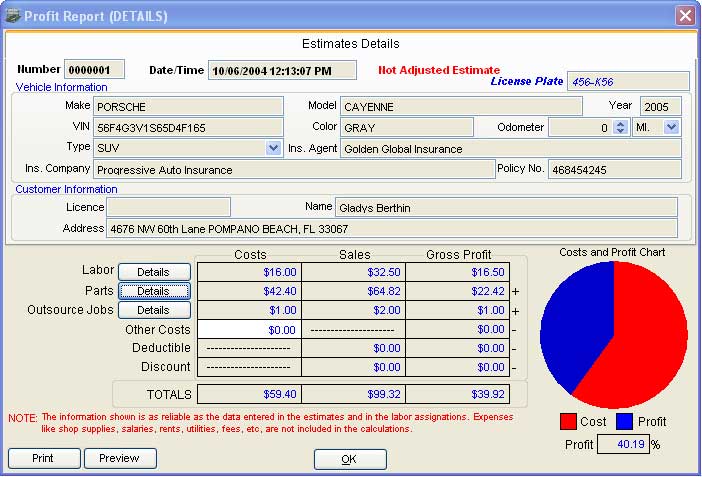
Task: Click the Preview button
Action: pyautogui.click(x=120, y=458)
